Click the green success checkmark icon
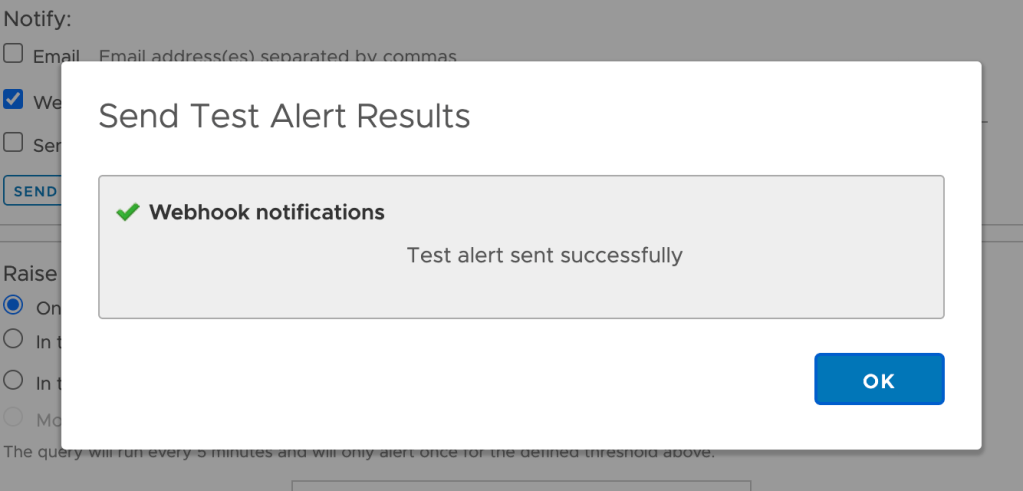This screenshot has width=1023, height=491. [127, 212]
